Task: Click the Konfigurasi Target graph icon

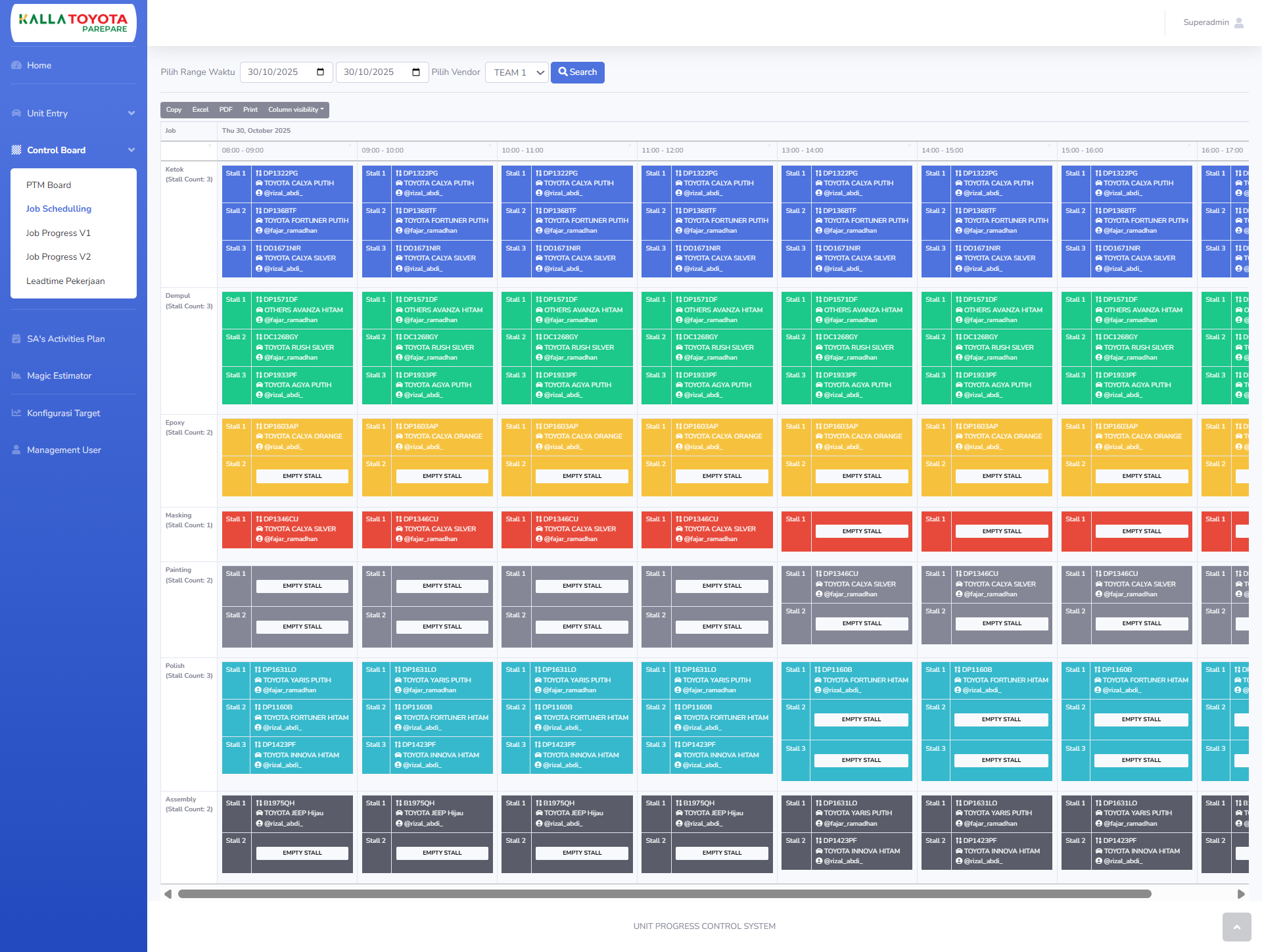Action: 16,413
